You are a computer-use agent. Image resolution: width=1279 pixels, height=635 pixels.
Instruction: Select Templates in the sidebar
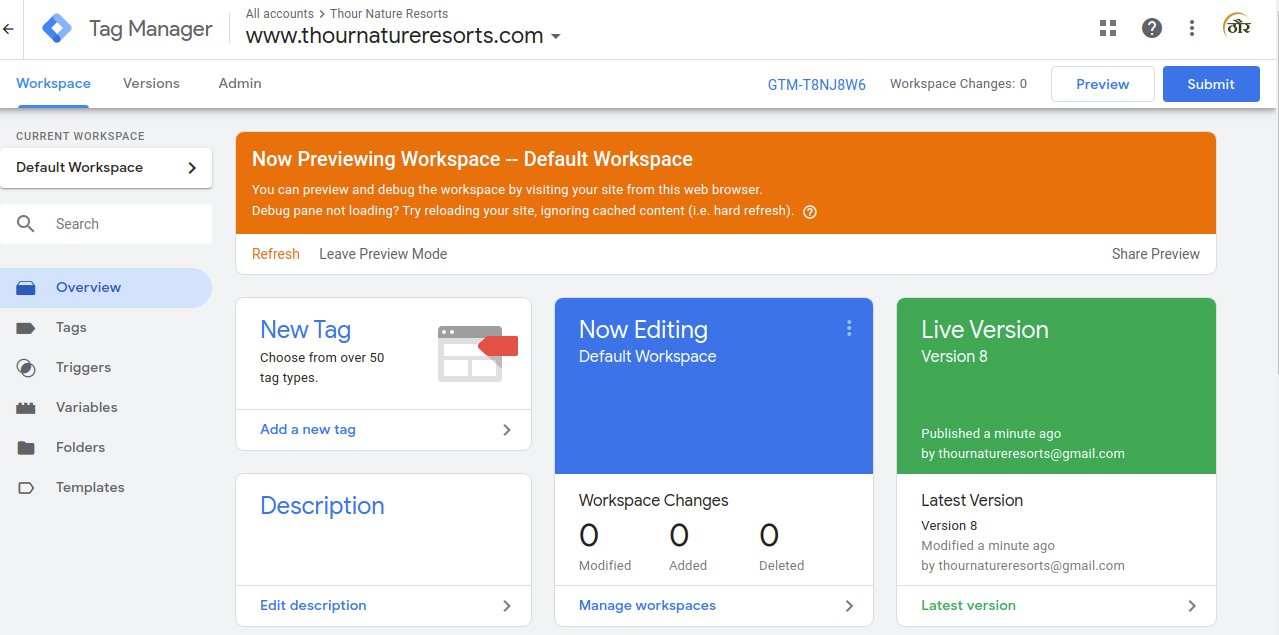pos(106,488)
